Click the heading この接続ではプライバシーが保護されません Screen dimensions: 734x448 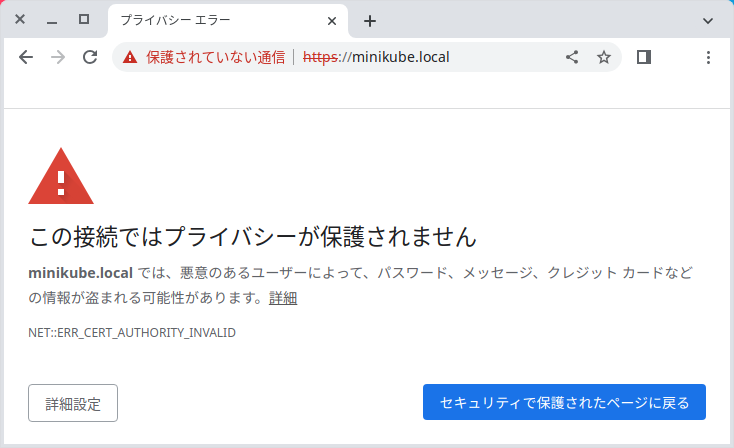pyautogui.click(x=253, y=236)
